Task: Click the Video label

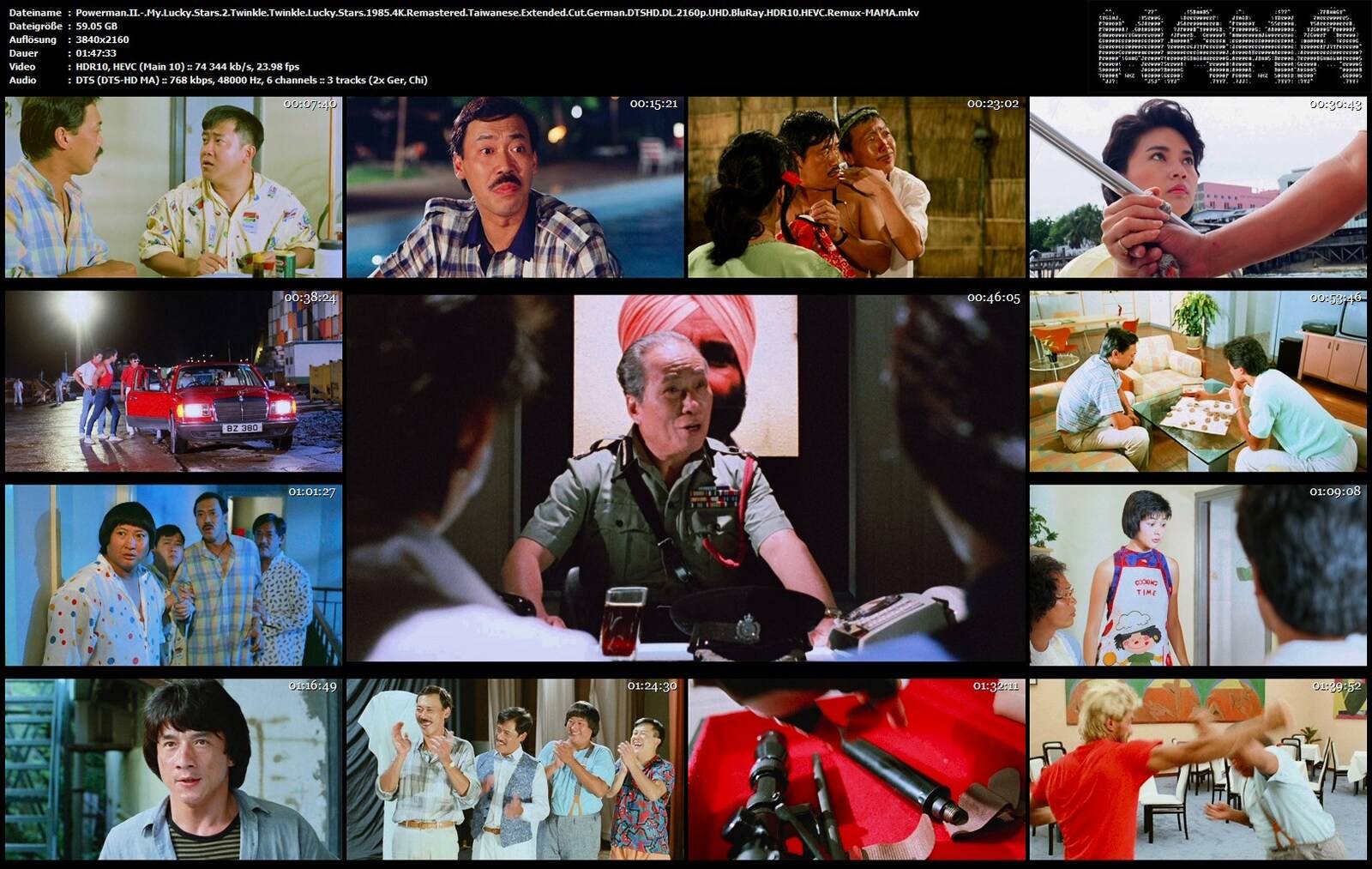Action: click(x=22, y=67)
